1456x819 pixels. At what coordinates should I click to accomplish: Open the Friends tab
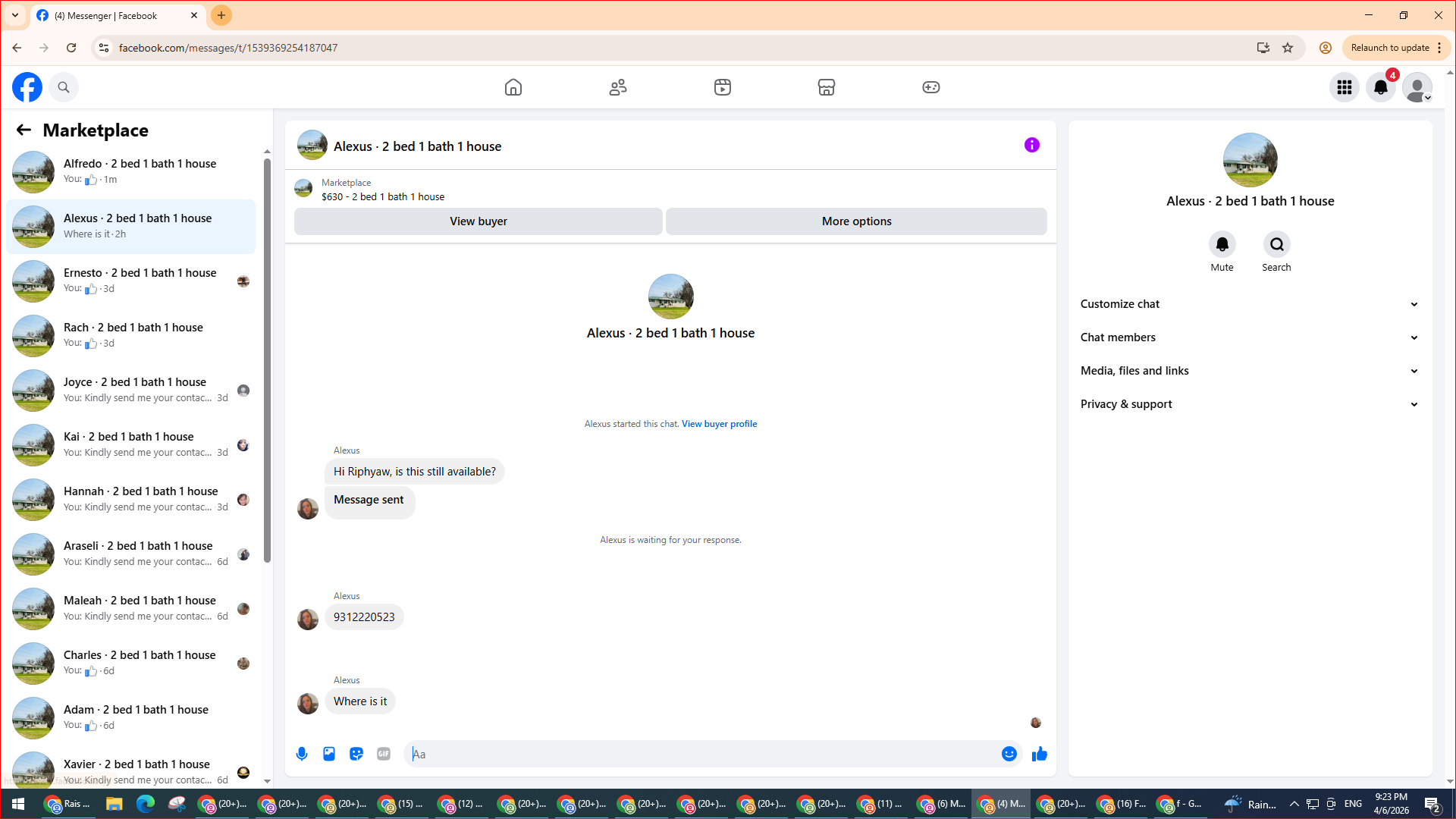tap(618, 87)
